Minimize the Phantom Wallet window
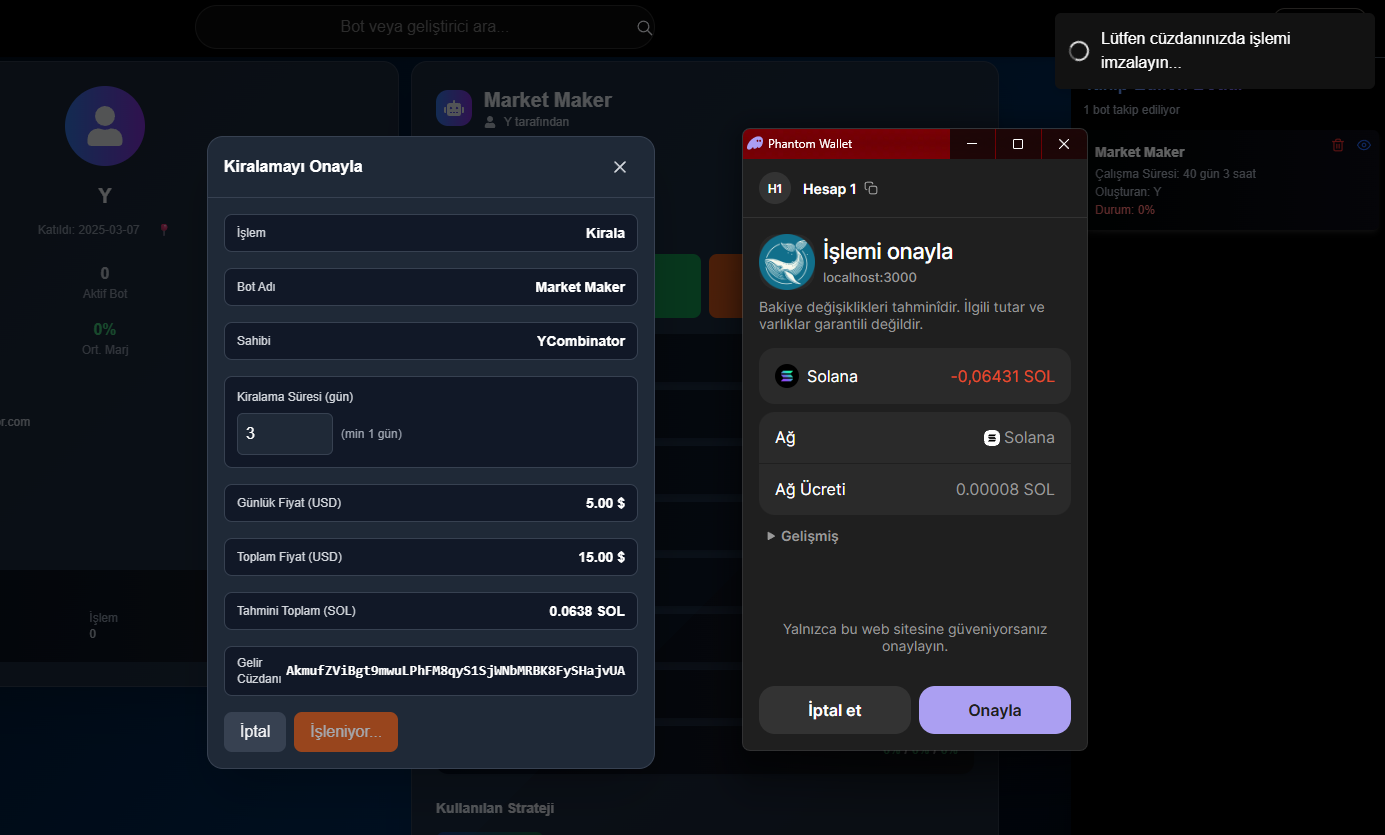Image resolution: width=1385 pixels, height=835 pixels. click(972, 144)
